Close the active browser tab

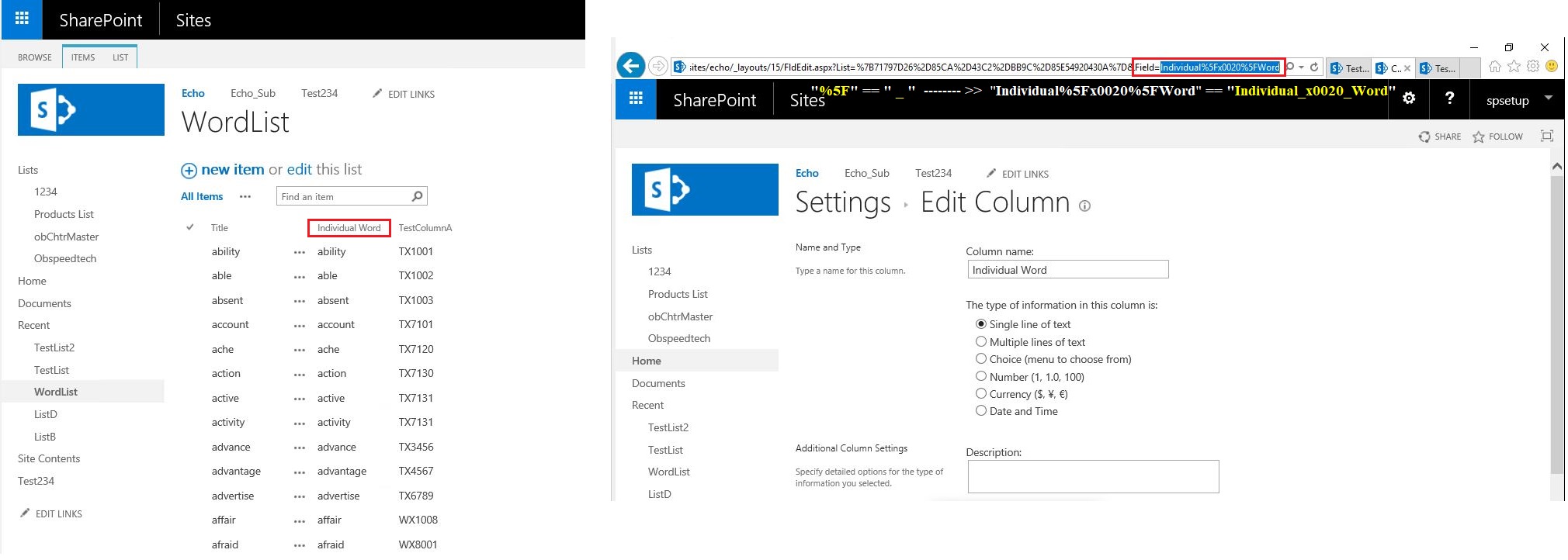pyautogui.click(x=1407, y=68)
